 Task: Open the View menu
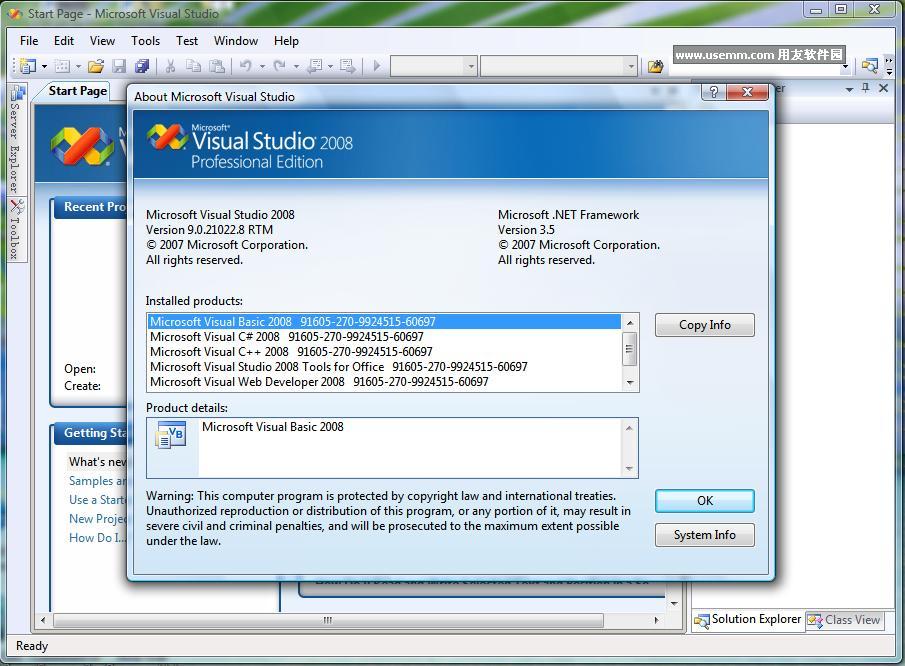102,41
